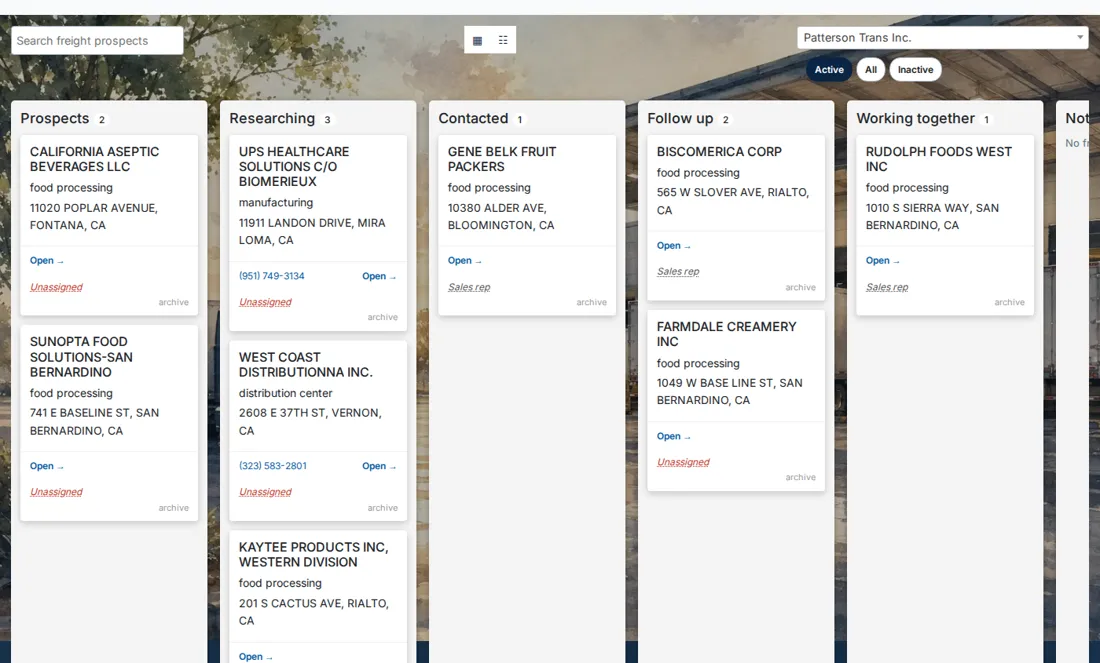Image resolution: width=1100 pixels, height=663 pixels.
Task: Archive the Rudolph Foods West card
Action: (x=1010, y=302)
